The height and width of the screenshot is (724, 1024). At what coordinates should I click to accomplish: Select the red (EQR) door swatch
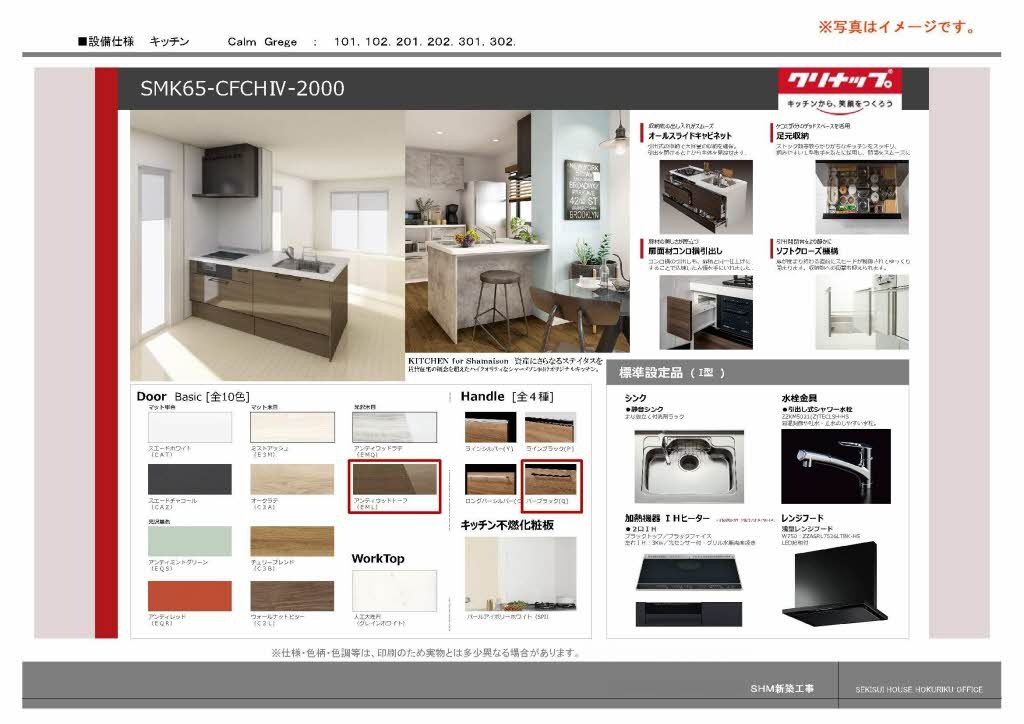189,596
